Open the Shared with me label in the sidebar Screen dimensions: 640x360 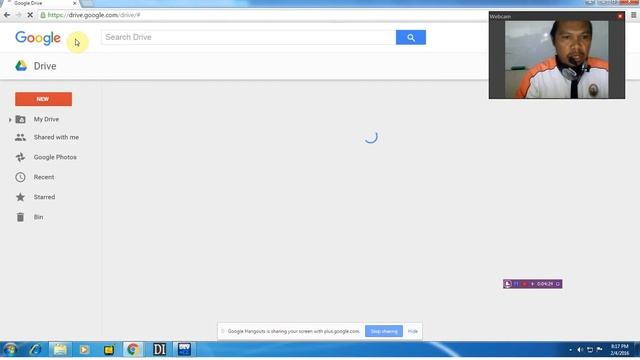pyautogui.click(x=56, y=138)
